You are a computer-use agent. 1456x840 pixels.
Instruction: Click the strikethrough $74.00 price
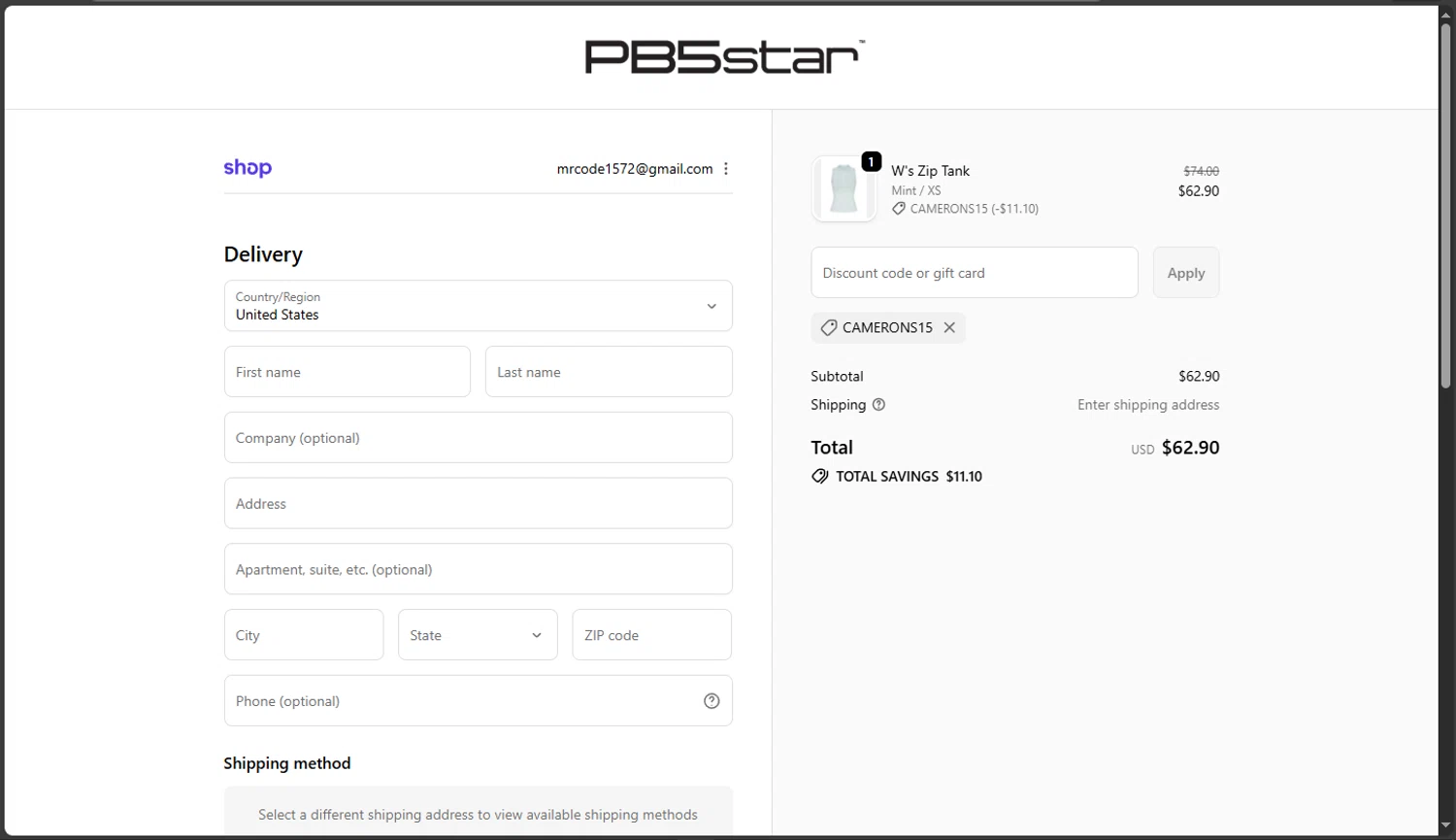coord(1202,171)
